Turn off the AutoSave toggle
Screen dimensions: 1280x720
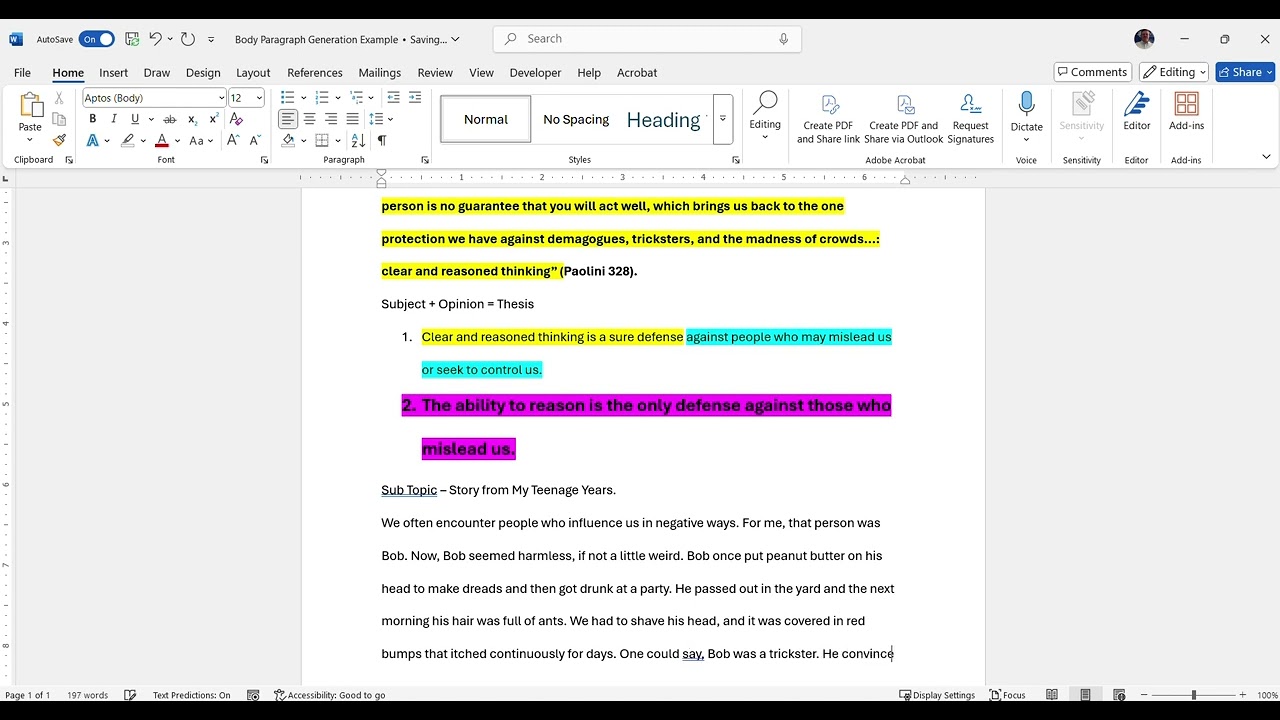(97, 39)
